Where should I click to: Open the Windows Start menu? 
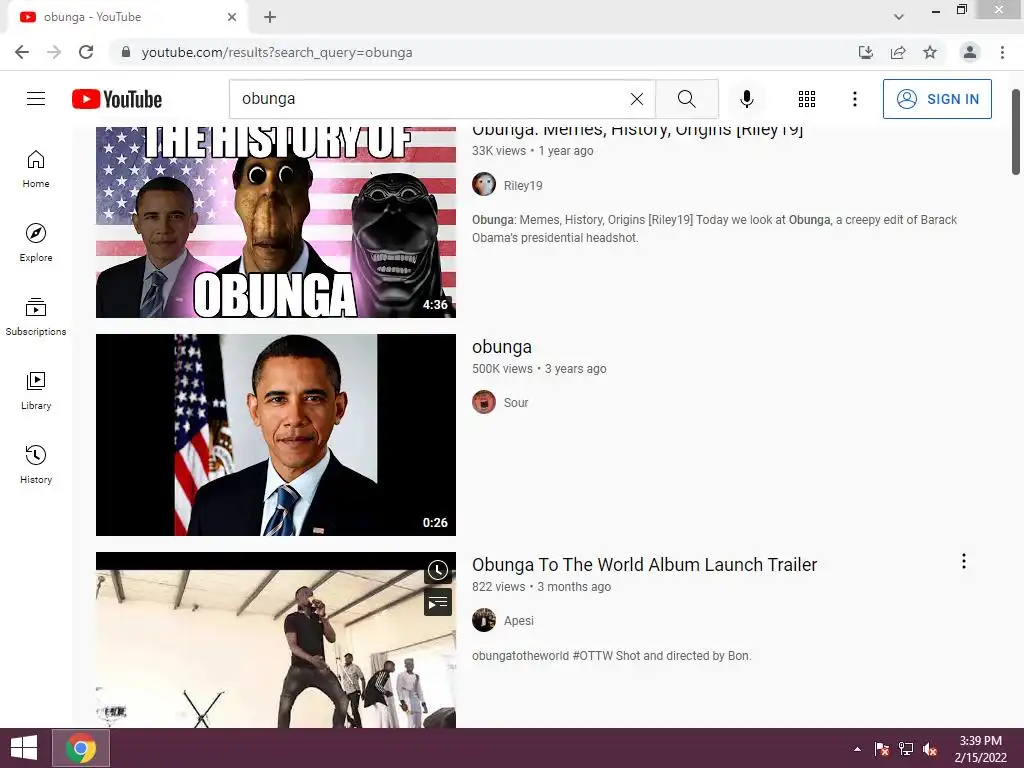(24, 748)
